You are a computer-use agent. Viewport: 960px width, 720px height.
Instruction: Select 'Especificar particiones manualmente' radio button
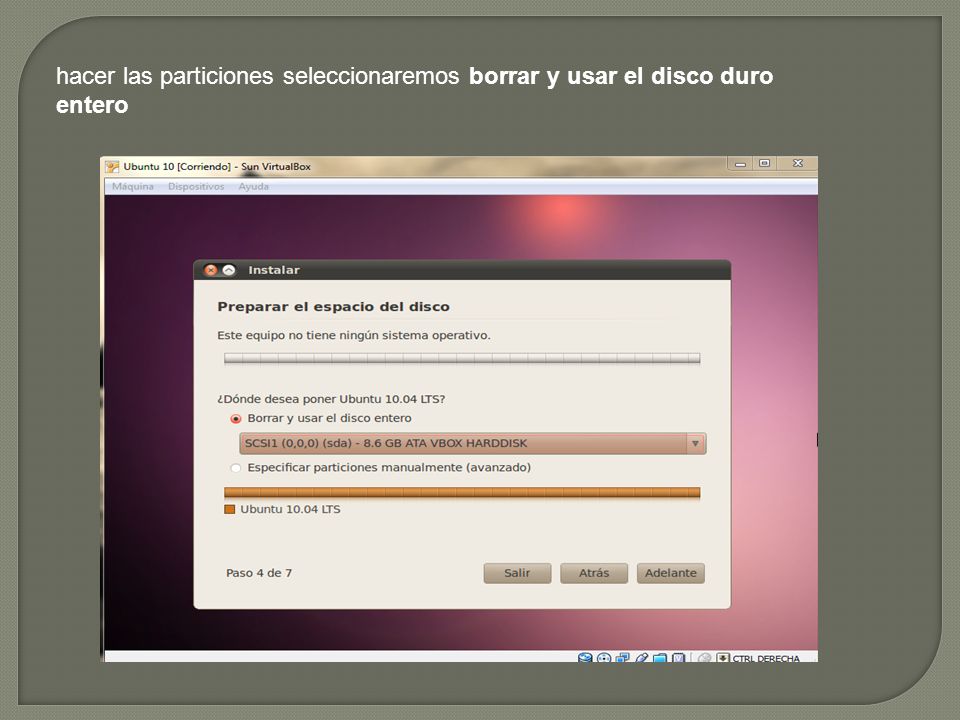pyautogui.click(x=236, y=468)
